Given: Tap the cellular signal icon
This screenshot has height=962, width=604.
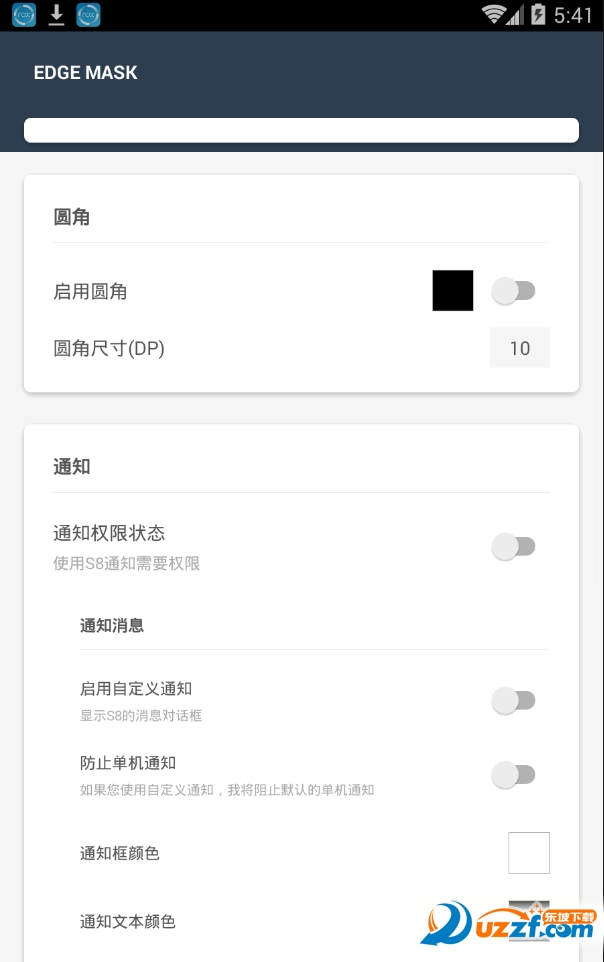Looking at the screenshot, I should (x=516, y=15).
